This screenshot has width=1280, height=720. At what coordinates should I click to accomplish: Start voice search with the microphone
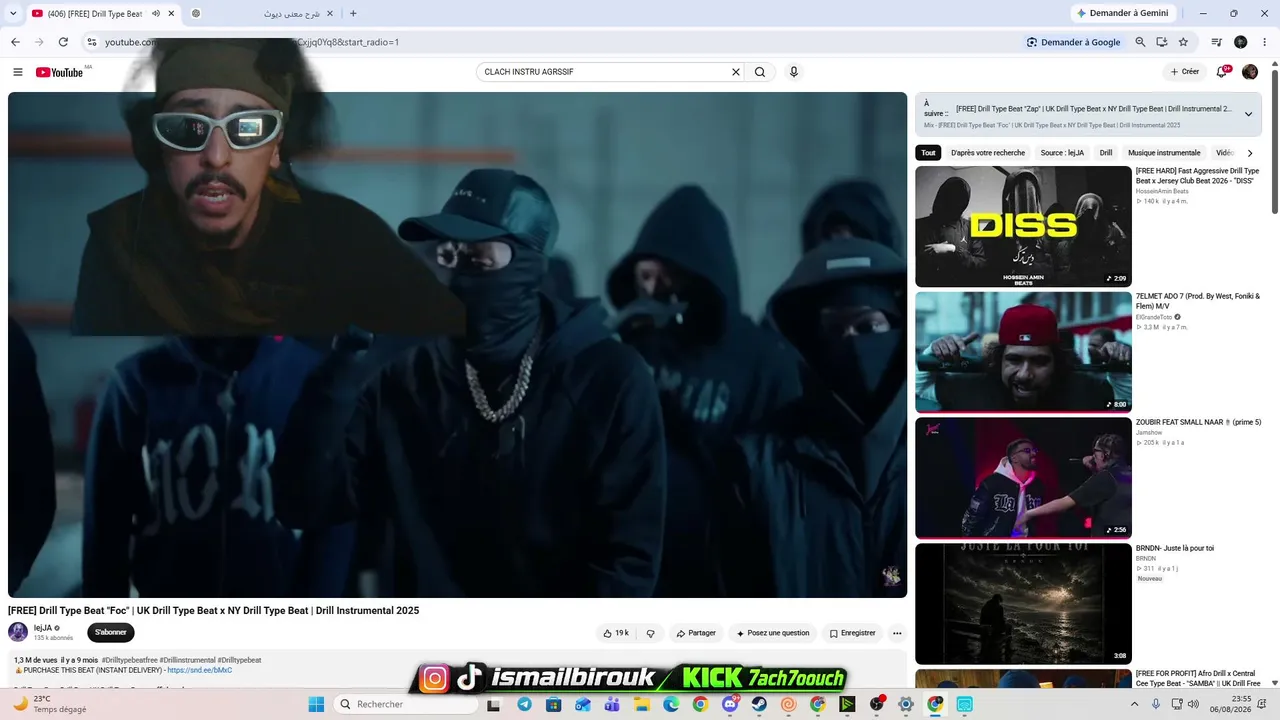[794, 72]
